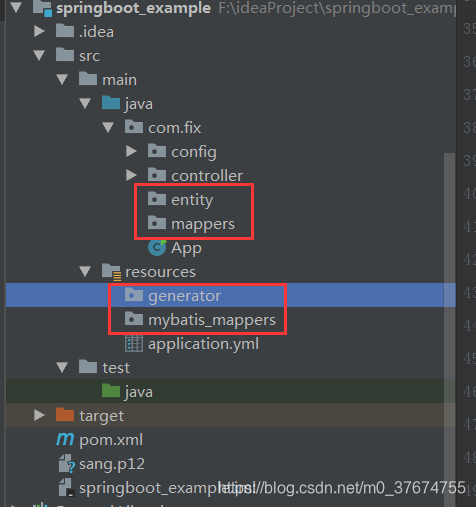476x507 pixels.
Task: Click the orange target folder icon
Action: (x=65, y=415)
